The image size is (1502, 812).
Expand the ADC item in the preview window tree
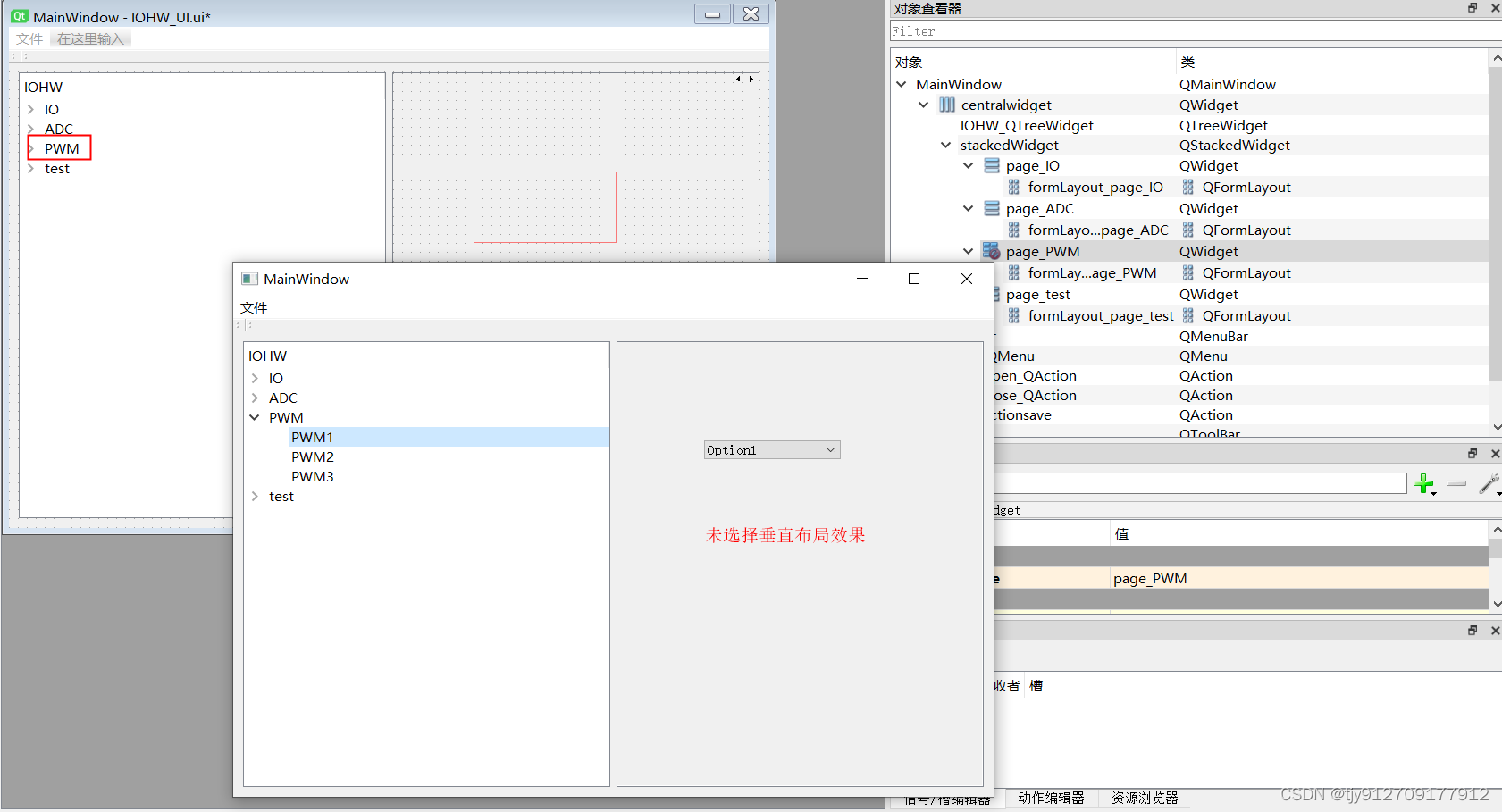pos(255,398)
